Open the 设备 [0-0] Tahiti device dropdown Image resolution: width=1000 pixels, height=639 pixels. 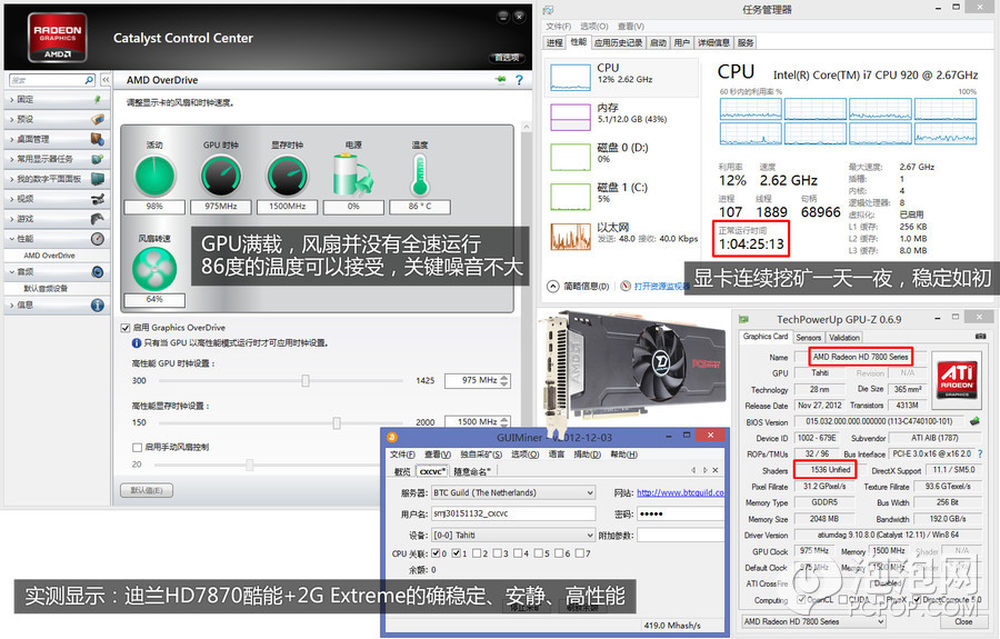tap(513, 535)
